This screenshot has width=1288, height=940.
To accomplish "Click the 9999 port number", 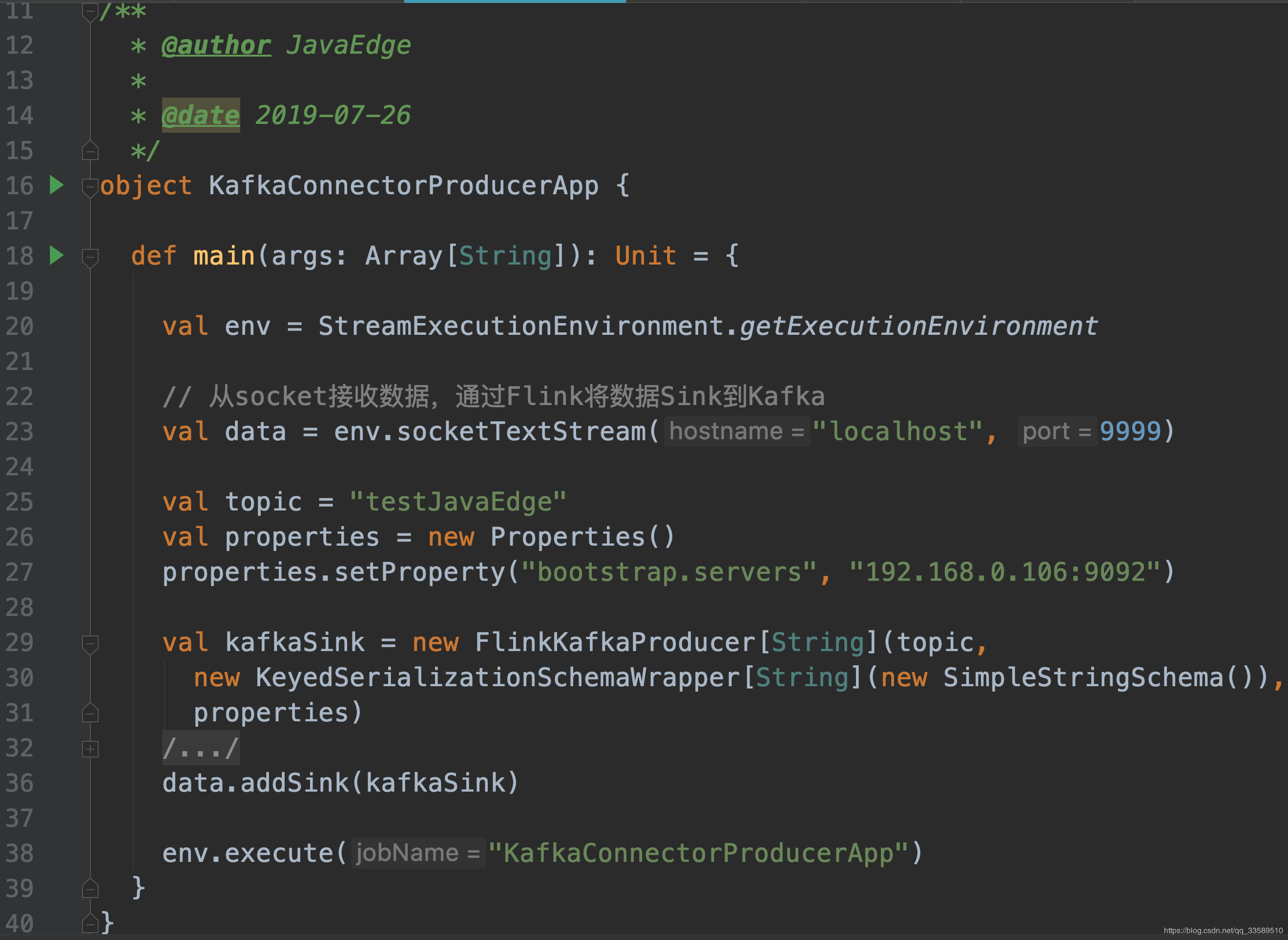I will 1130,431.
